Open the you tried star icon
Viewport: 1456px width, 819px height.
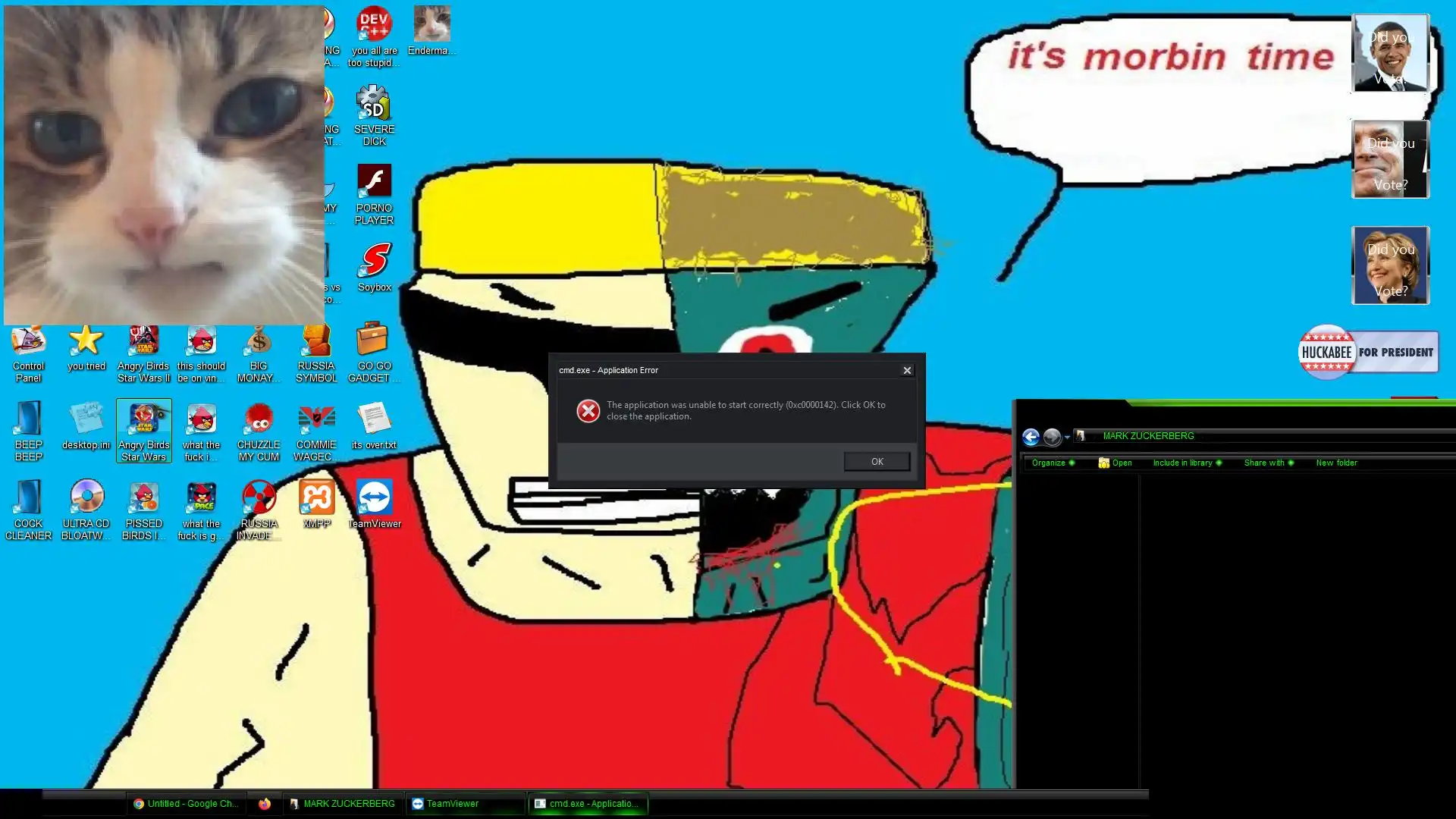[86, 341]
